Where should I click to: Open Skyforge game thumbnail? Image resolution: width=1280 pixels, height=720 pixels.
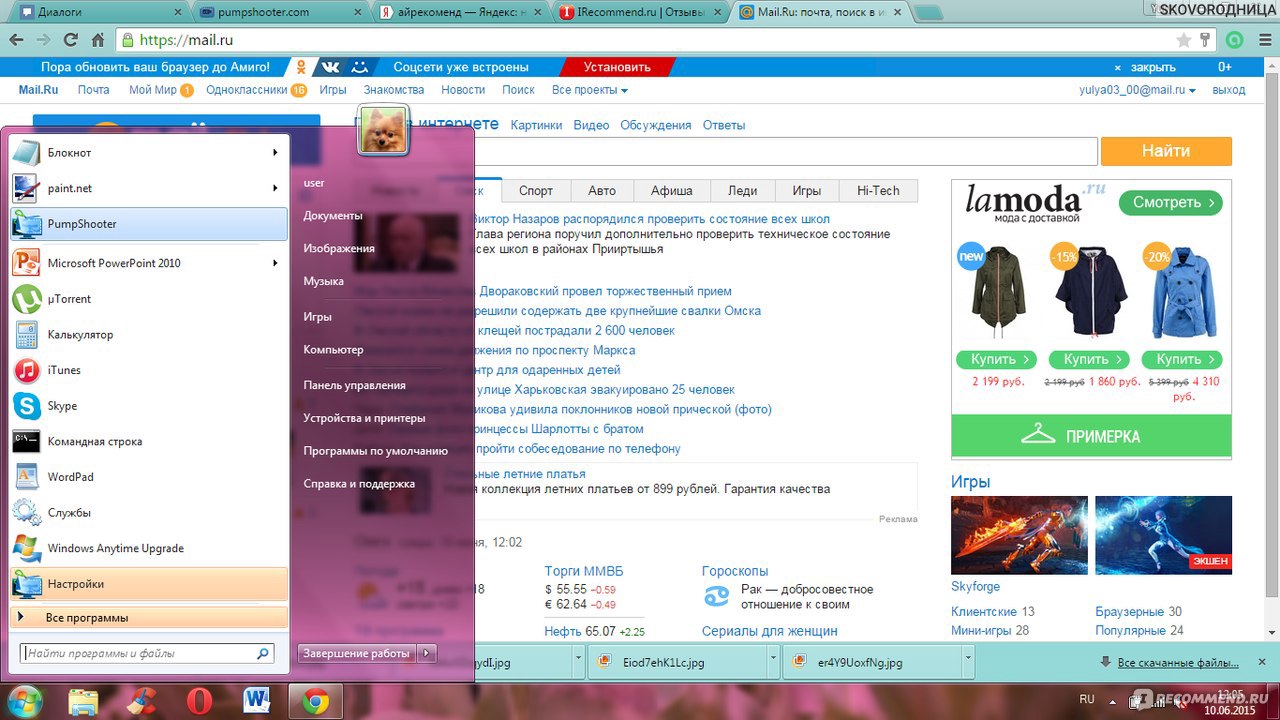[x=1019, y=535]
